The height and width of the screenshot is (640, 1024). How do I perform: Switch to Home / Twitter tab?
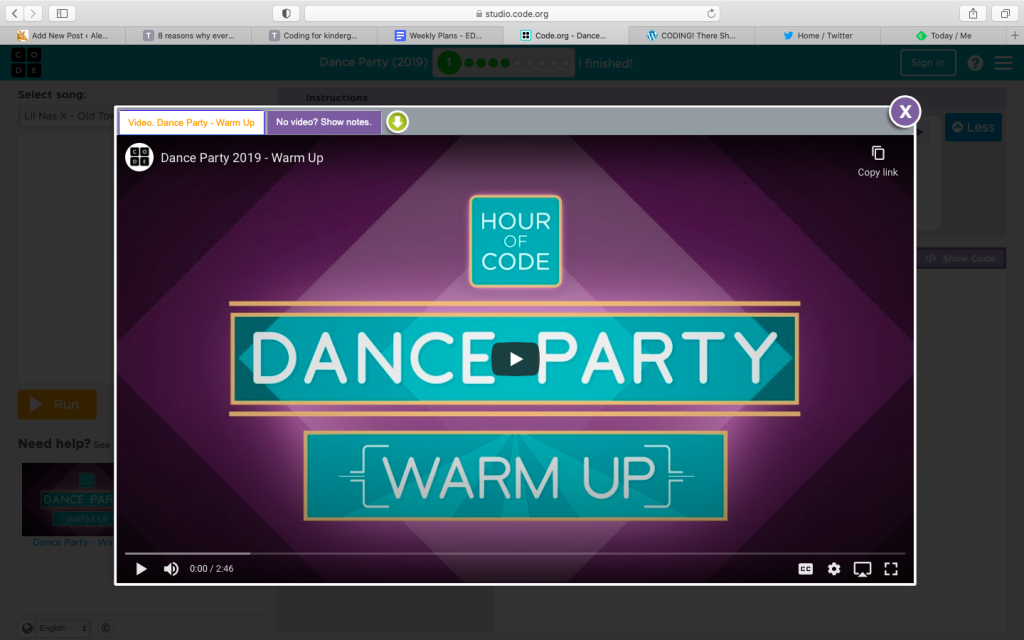tap(818, 35)
